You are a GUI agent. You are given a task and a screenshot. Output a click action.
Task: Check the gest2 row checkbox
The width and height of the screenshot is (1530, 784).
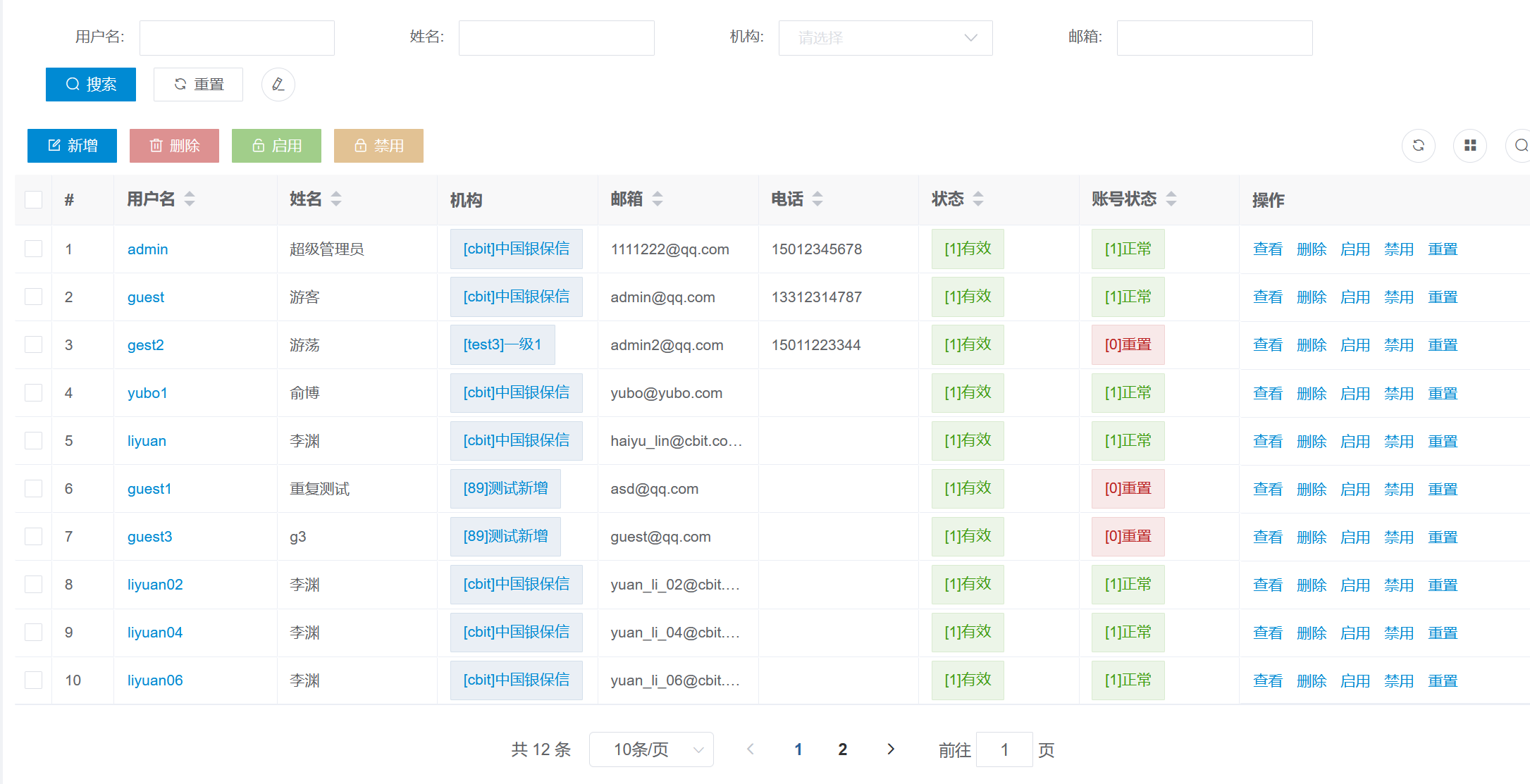tap(33, 344)
